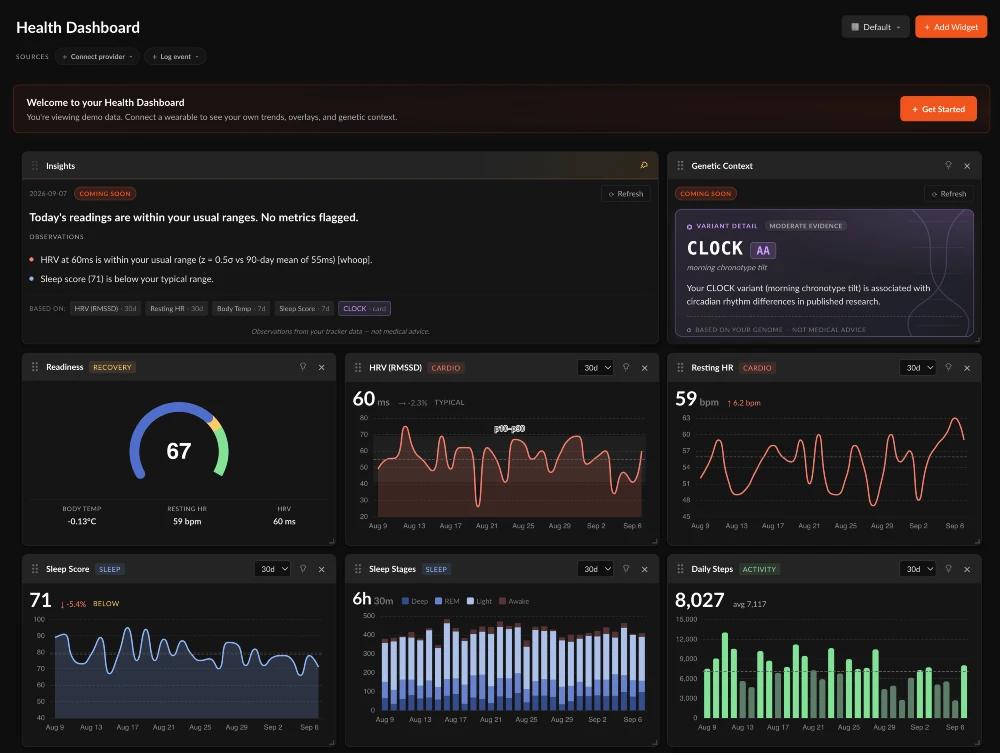Click the Readiness gauge showing 67
This screenshot has height=753, width=1000.
179,441
